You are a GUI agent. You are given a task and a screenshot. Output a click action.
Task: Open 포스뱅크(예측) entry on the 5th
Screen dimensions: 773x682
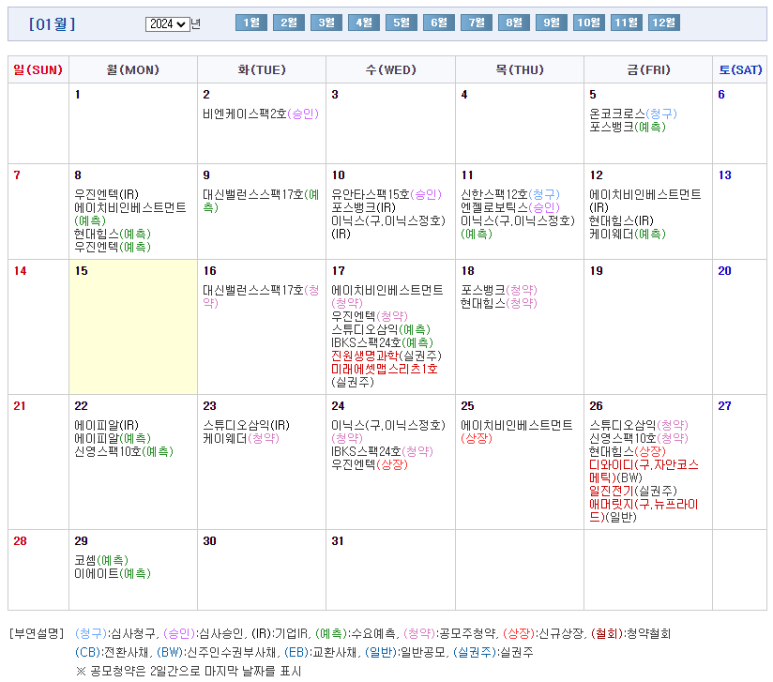click(x=628, y=127)
